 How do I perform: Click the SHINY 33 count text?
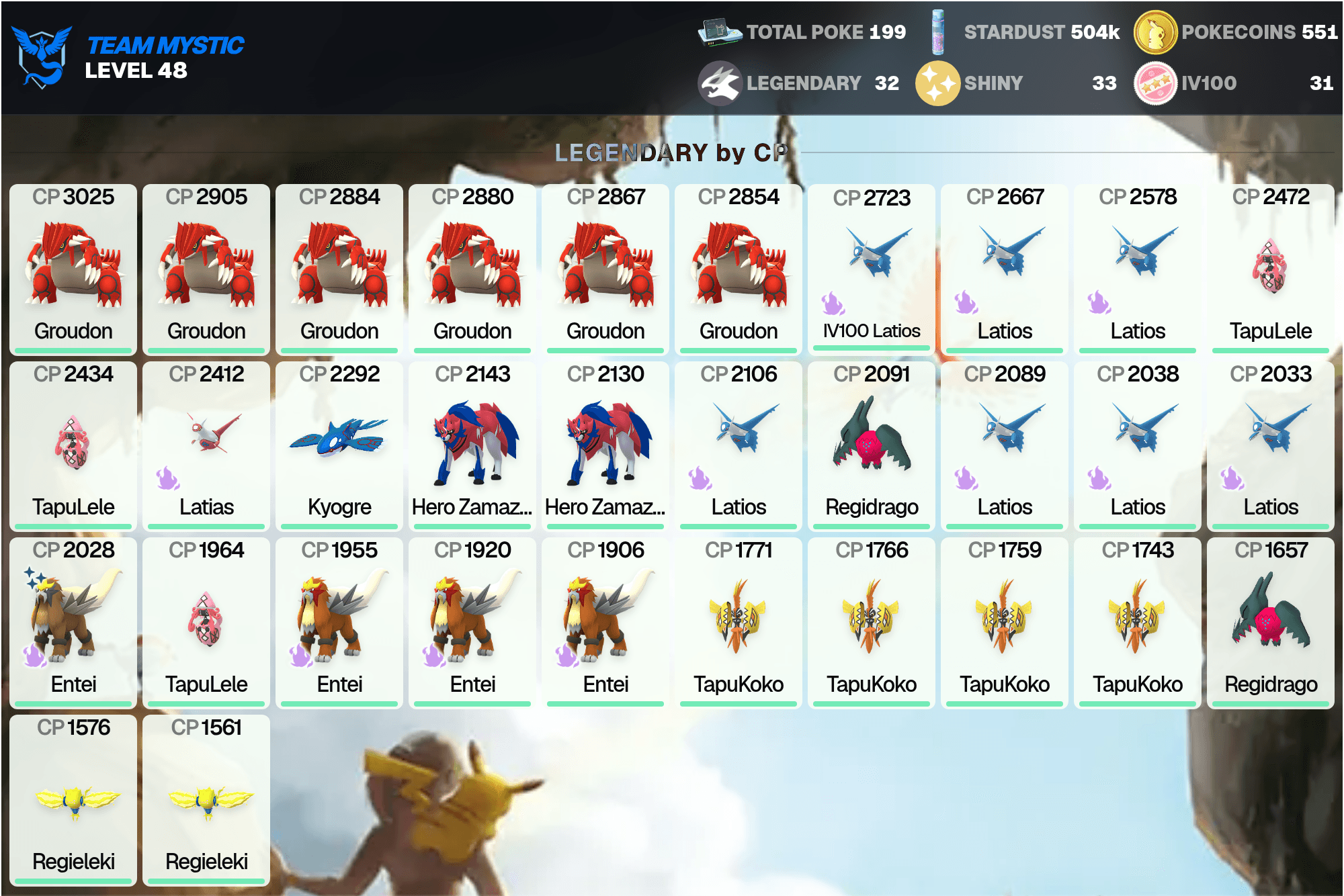pyautogui.click(x=1040, y=83)
